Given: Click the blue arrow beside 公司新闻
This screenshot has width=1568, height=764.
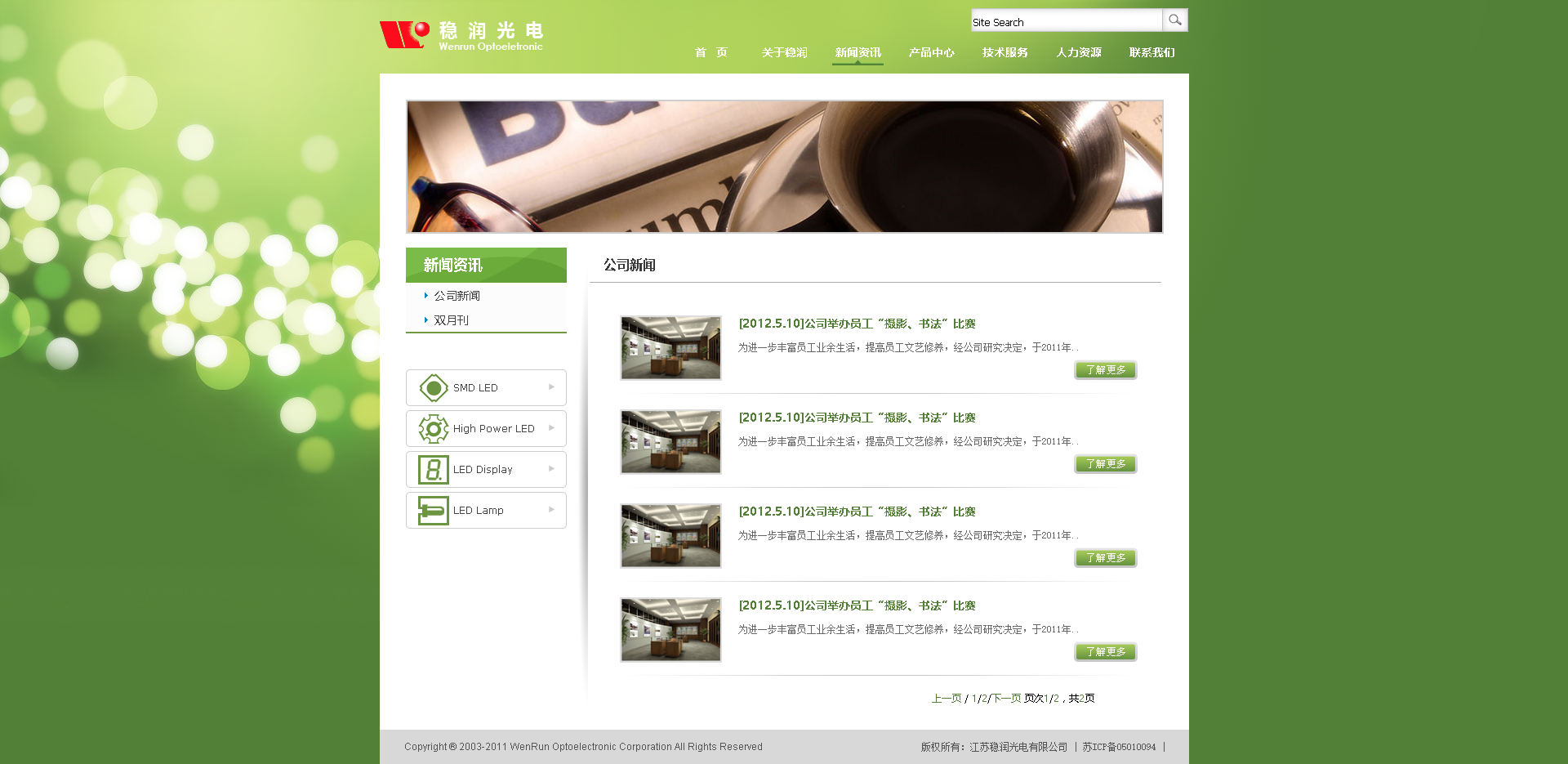Looking at the screenshot, I should click(425, 296).
